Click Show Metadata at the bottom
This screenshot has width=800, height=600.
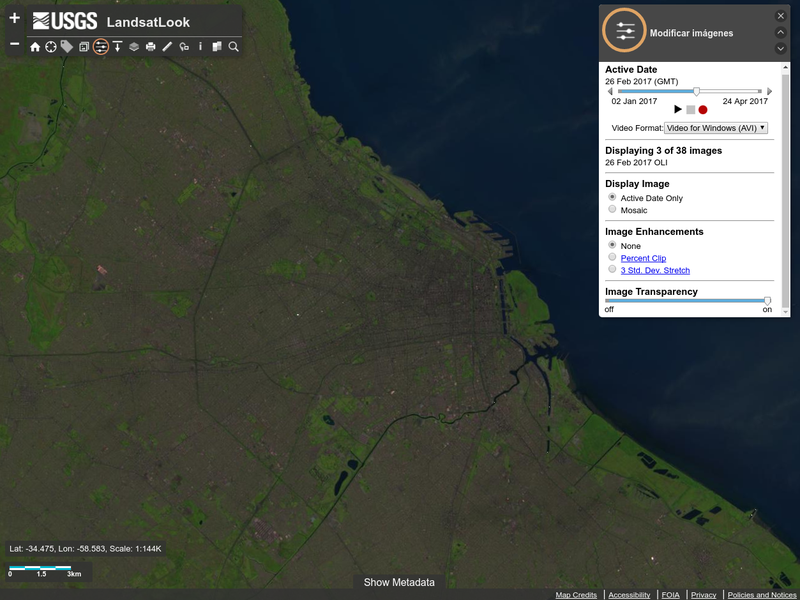(x=399, y=582)
